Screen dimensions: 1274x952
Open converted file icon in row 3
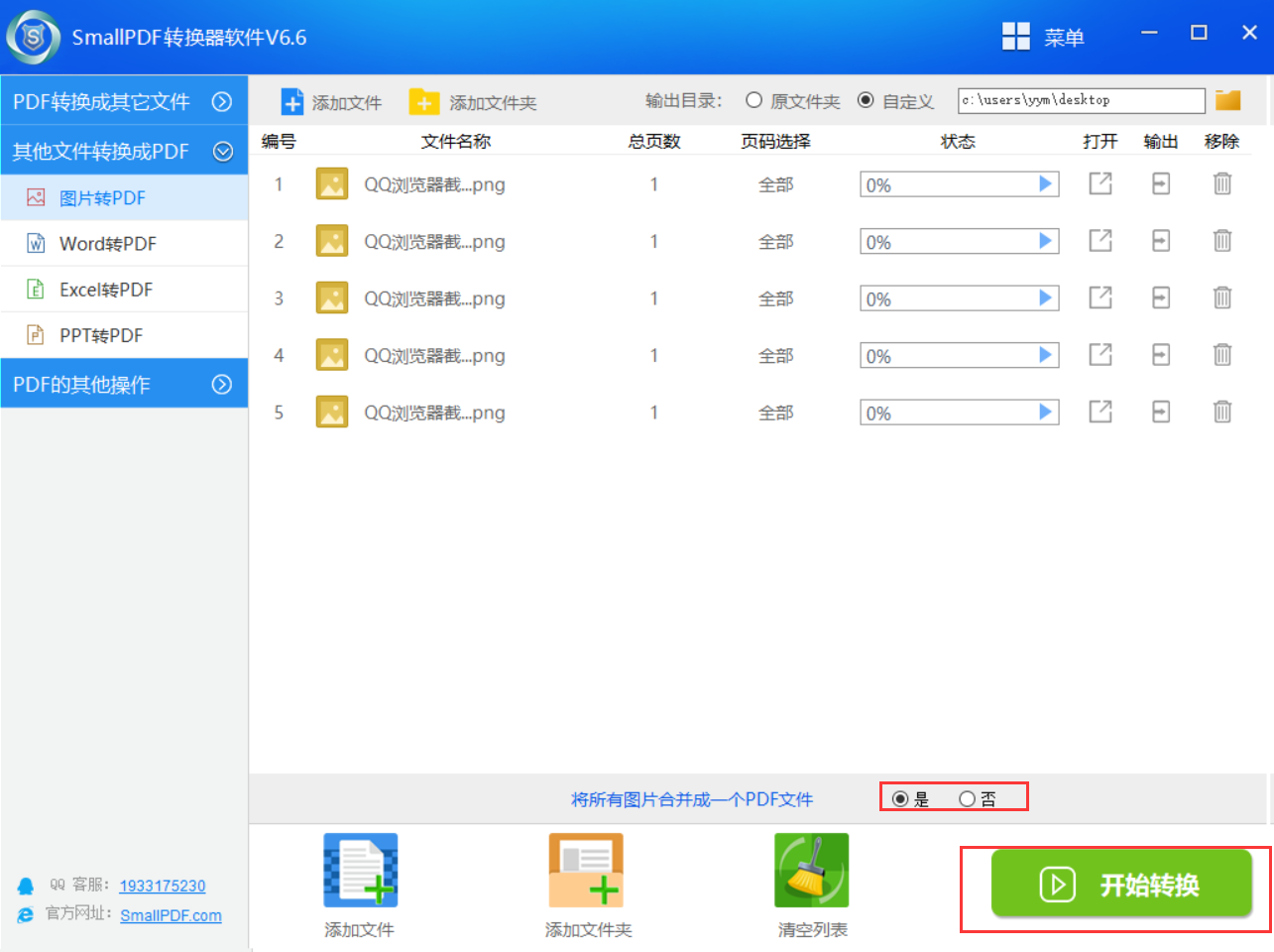point(1100,297)
